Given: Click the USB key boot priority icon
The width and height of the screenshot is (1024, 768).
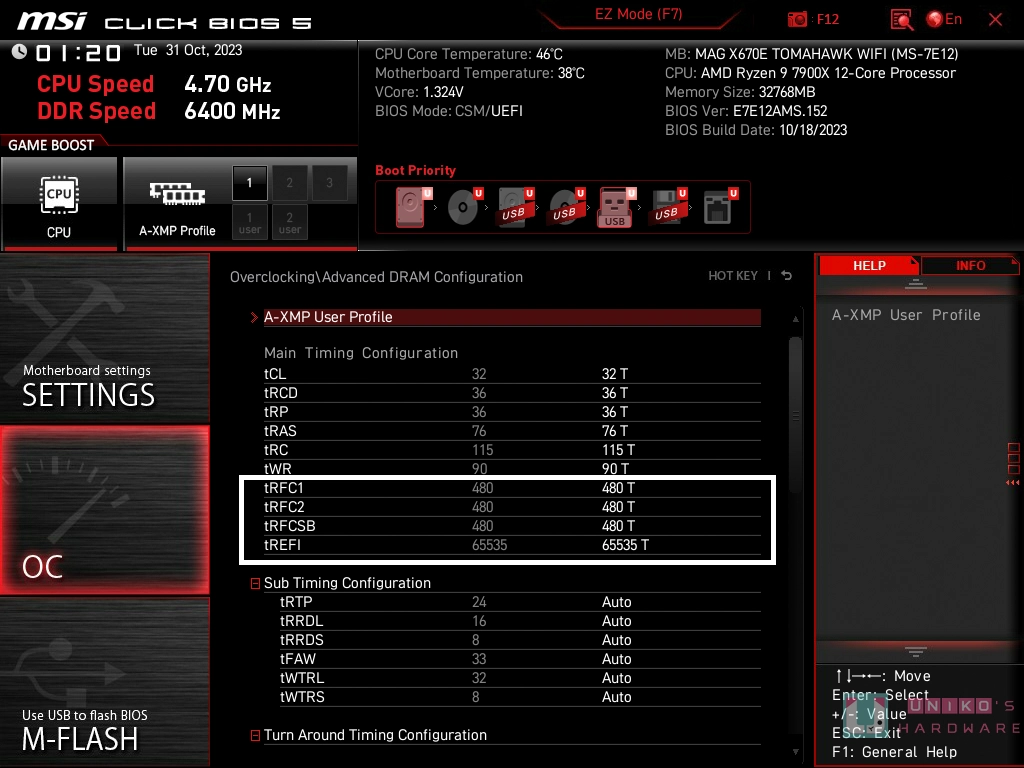Looking at the screenshot, I should [x=616, y=207].
